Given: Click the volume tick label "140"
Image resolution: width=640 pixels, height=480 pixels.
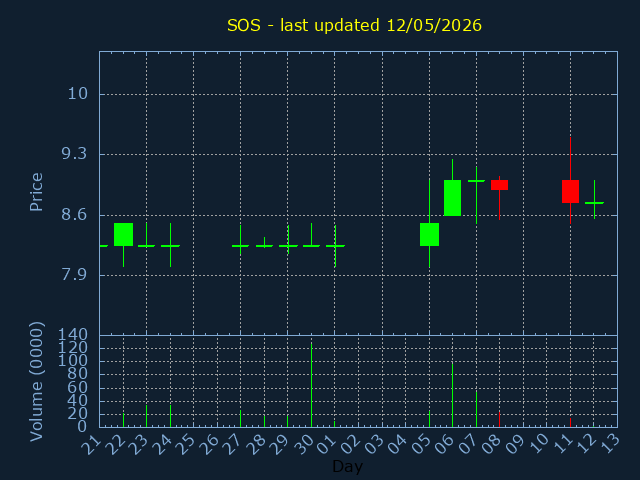Looking at the screenshot, I should pyautogui.click(x=73, y=335).
